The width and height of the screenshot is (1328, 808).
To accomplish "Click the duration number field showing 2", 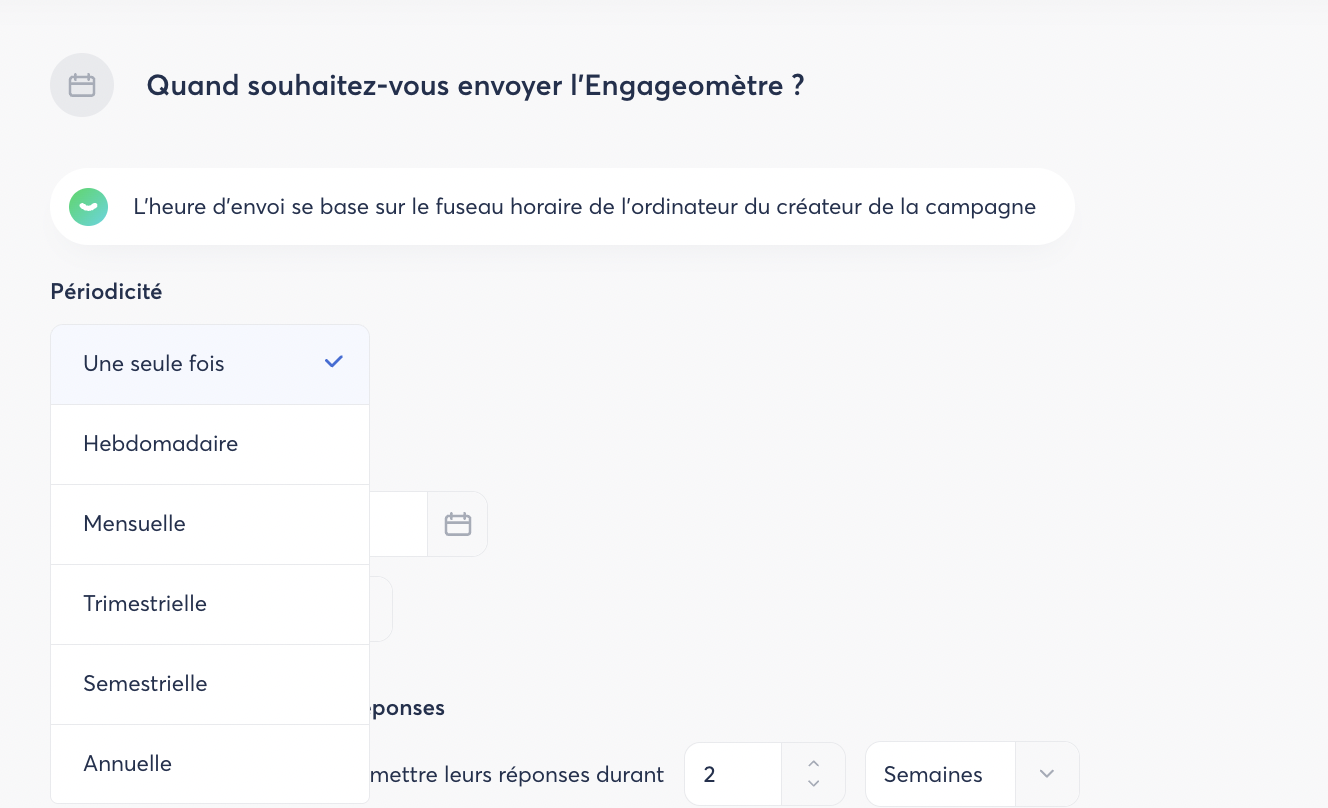I will point(732,774).
